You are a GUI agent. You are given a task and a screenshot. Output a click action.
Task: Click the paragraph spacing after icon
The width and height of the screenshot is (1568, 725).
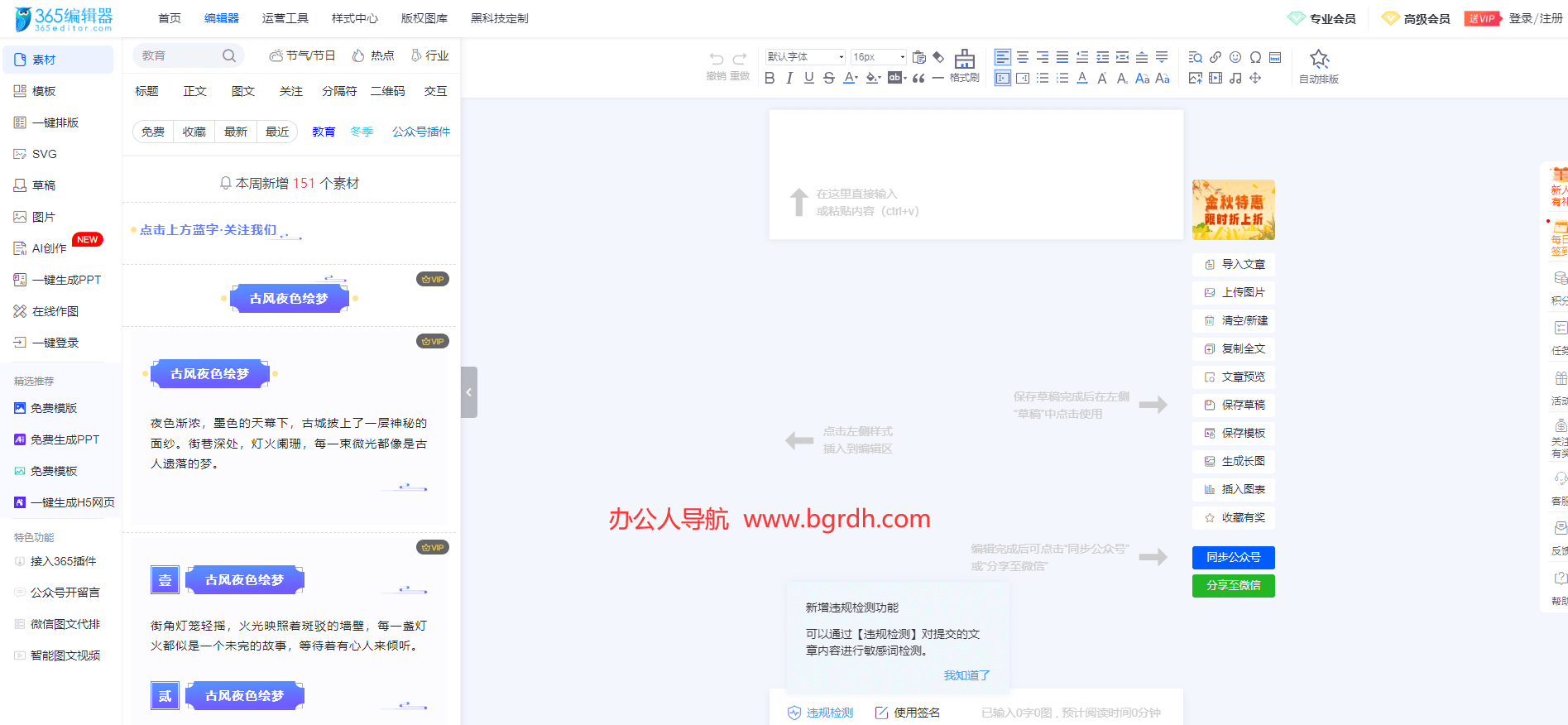pyautogui.click(x=1162, y=57)
